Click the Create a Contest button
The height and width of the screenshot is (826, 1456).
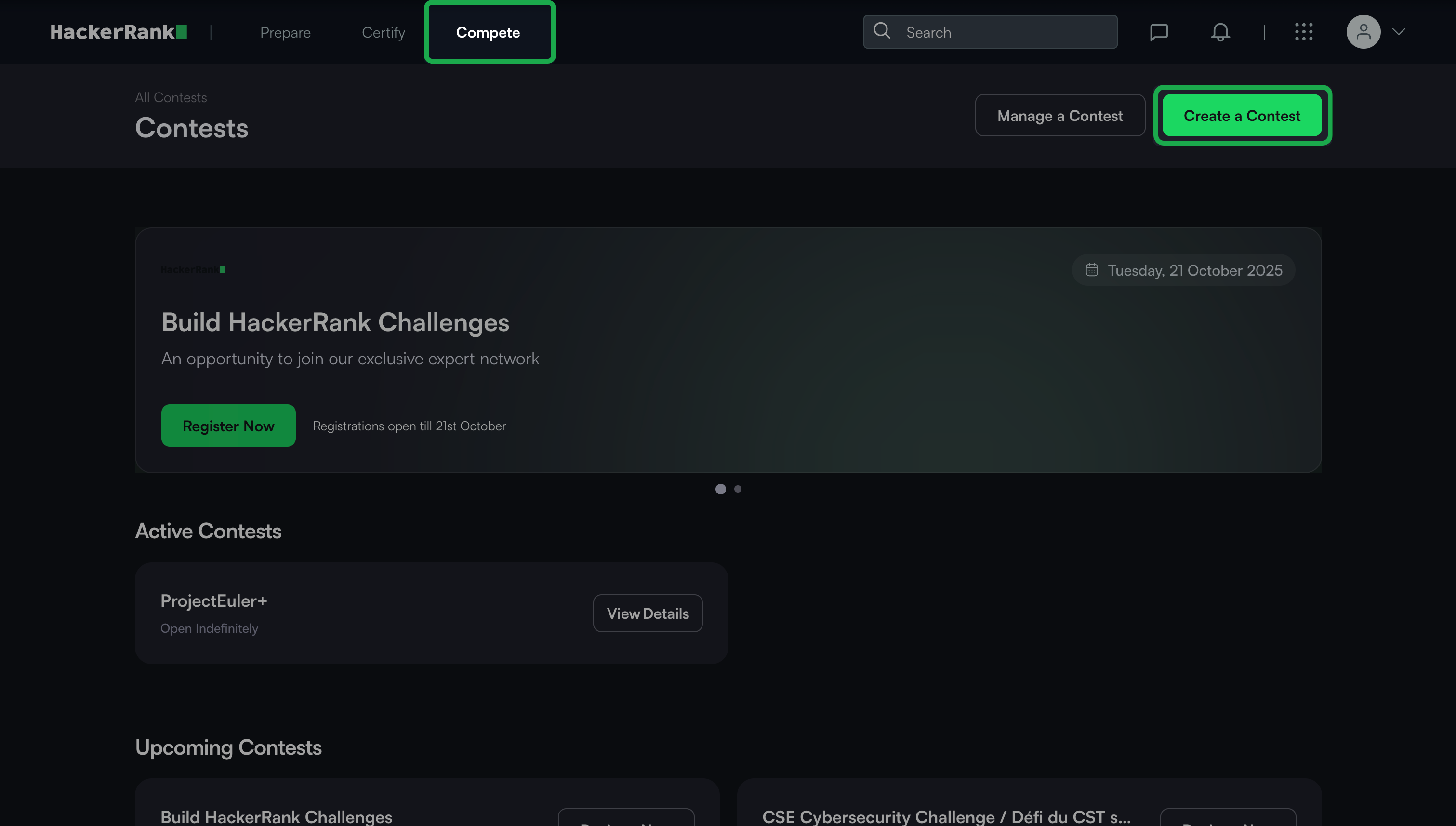click(x=1242, y=116)
